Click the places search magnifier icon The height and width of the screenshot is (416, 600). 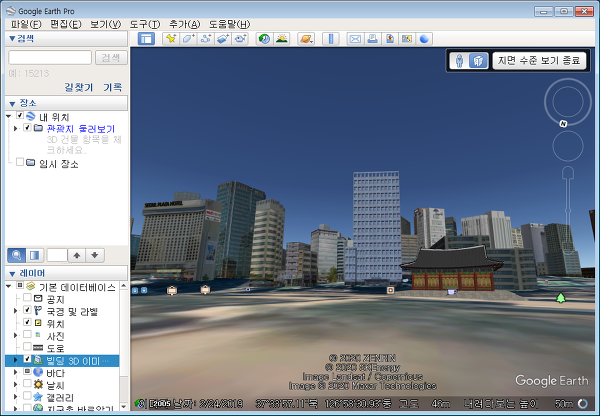16,255
